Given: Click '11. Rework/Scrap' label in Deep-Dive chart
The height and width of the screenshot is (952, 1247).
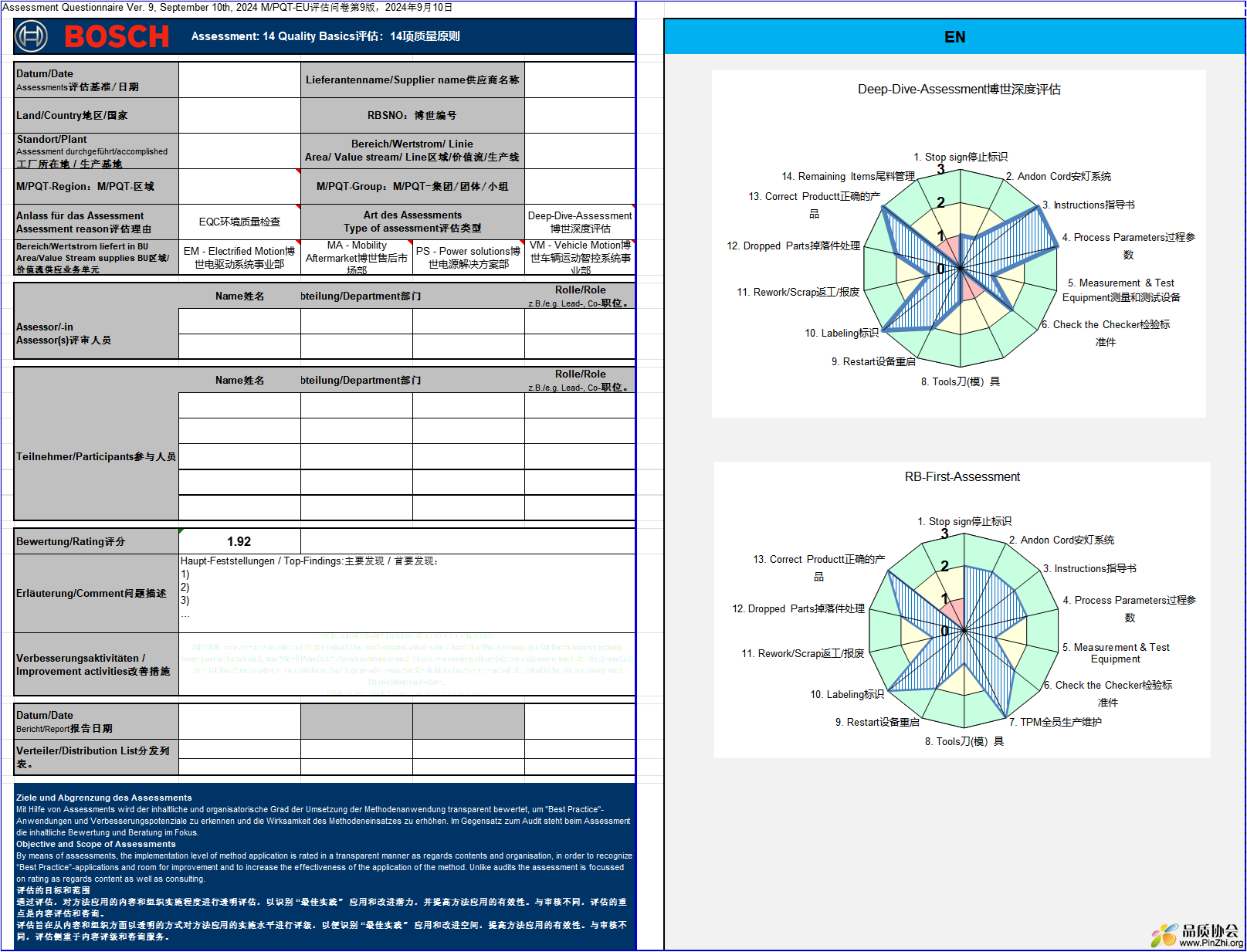Looking at the screenshot, I should (798, 292).
